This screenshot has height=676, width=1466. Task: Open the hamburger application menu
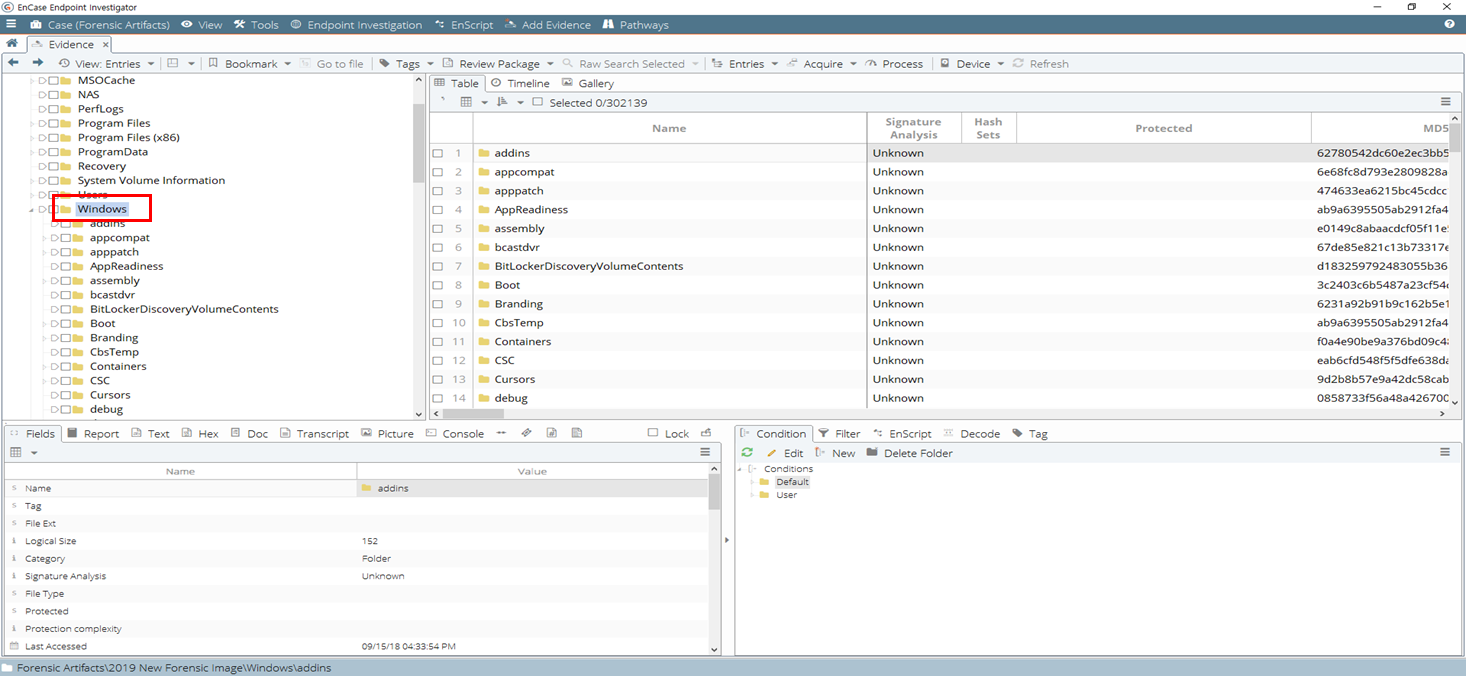point(11,24)
